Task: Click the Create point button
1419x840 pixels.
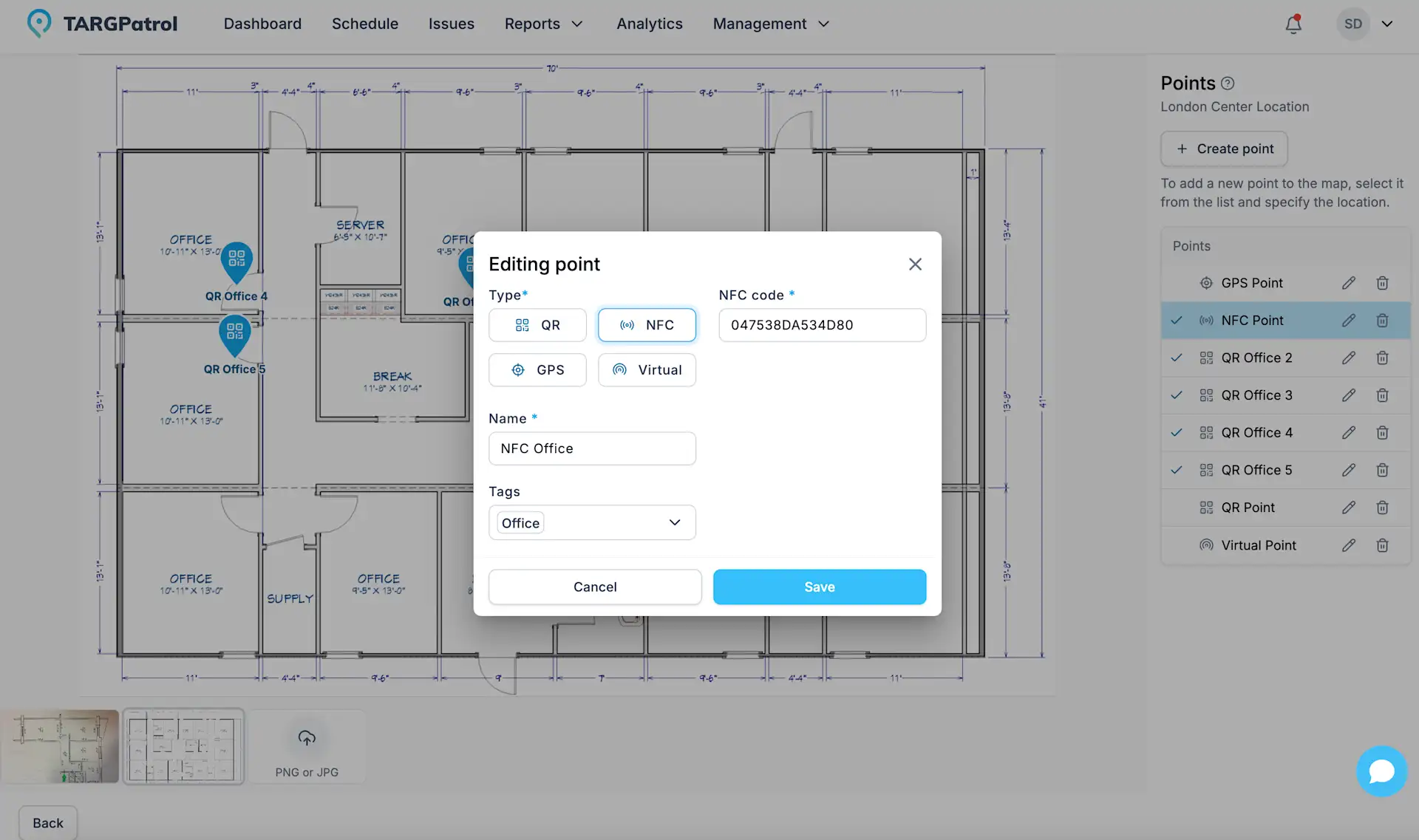Action: (x=1223, y=148)
